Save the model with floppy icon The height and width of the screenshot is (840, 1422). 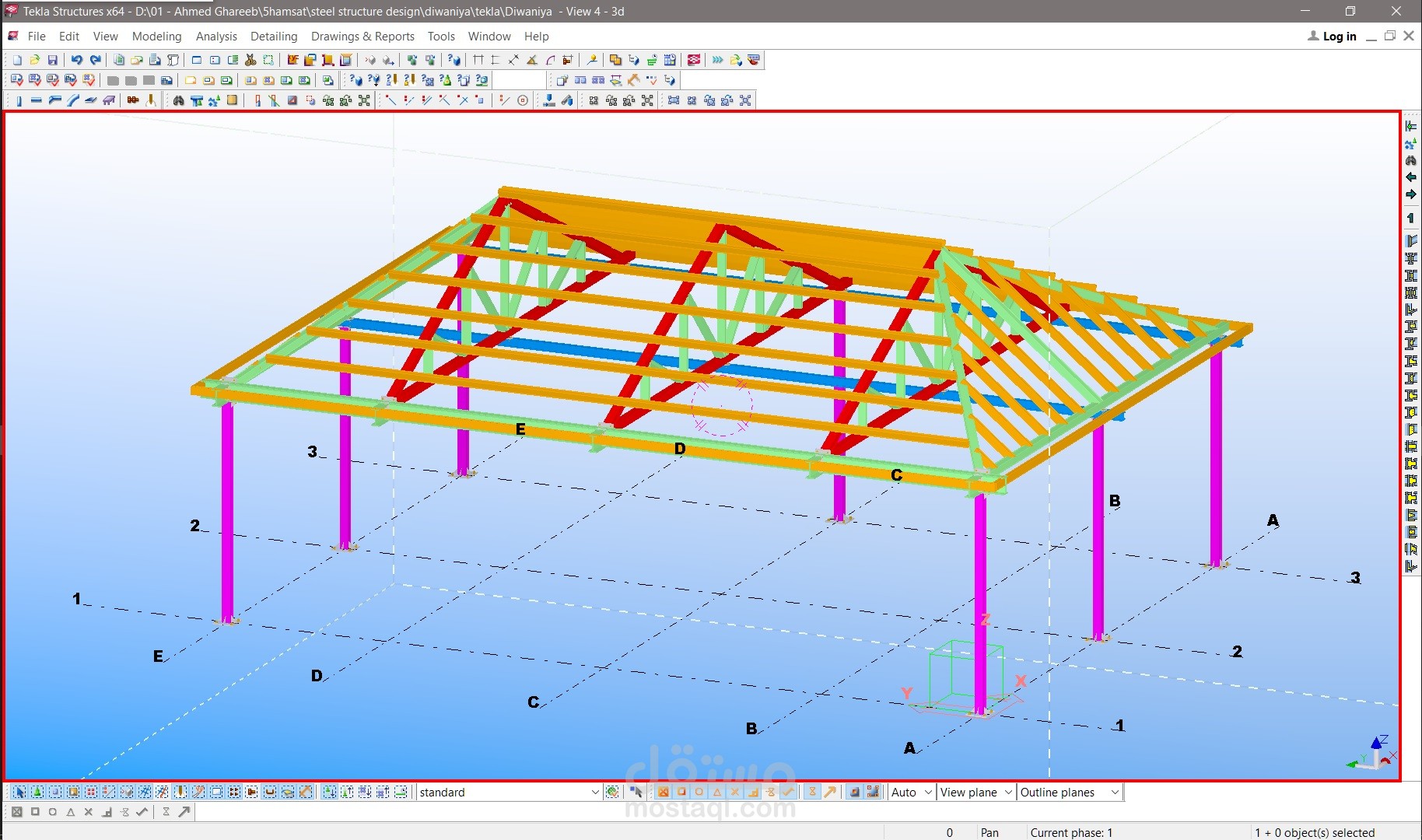pos(52,60)
